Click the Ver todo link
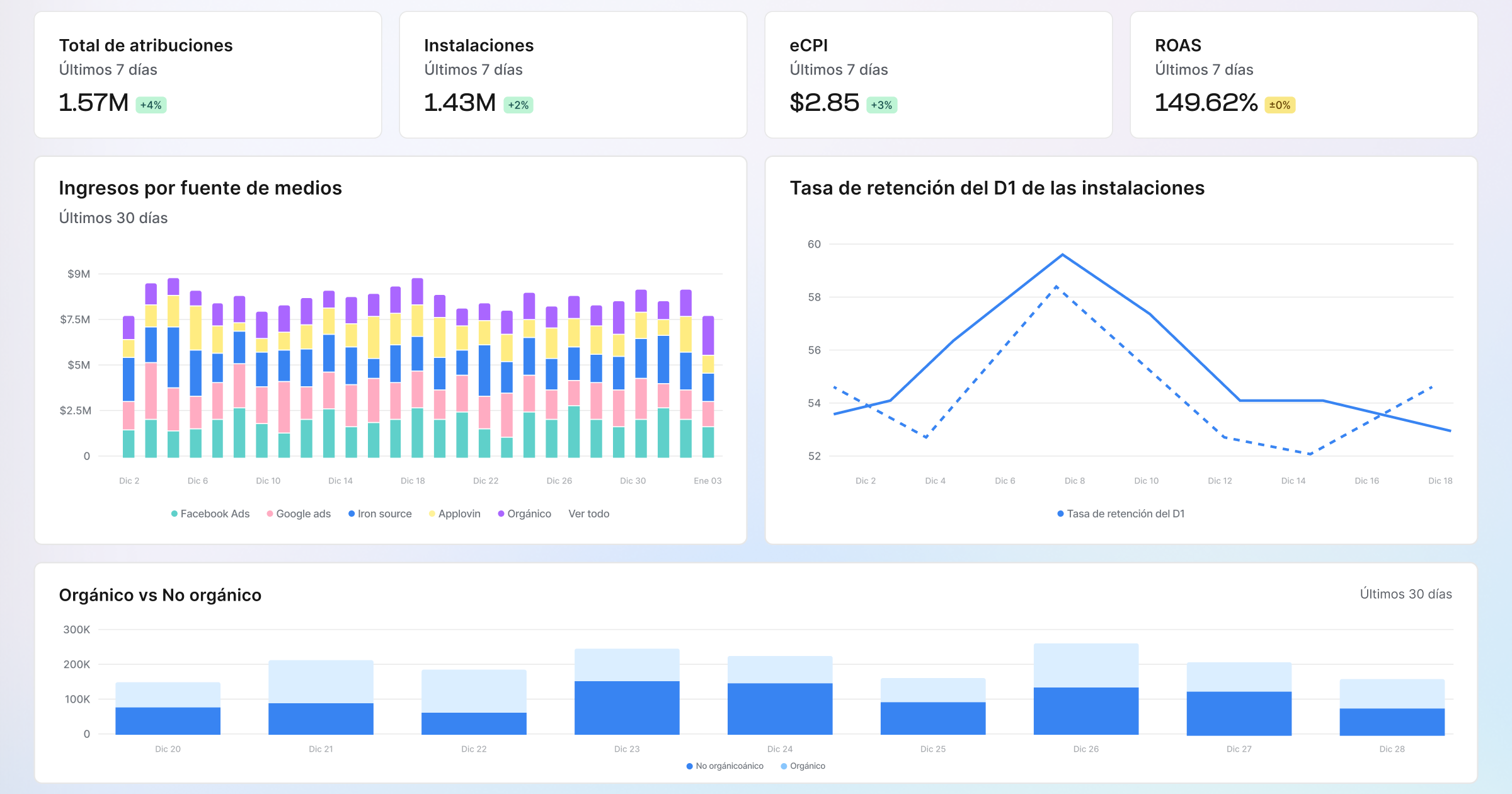The image size is (1512, 794). coord(589,514)
